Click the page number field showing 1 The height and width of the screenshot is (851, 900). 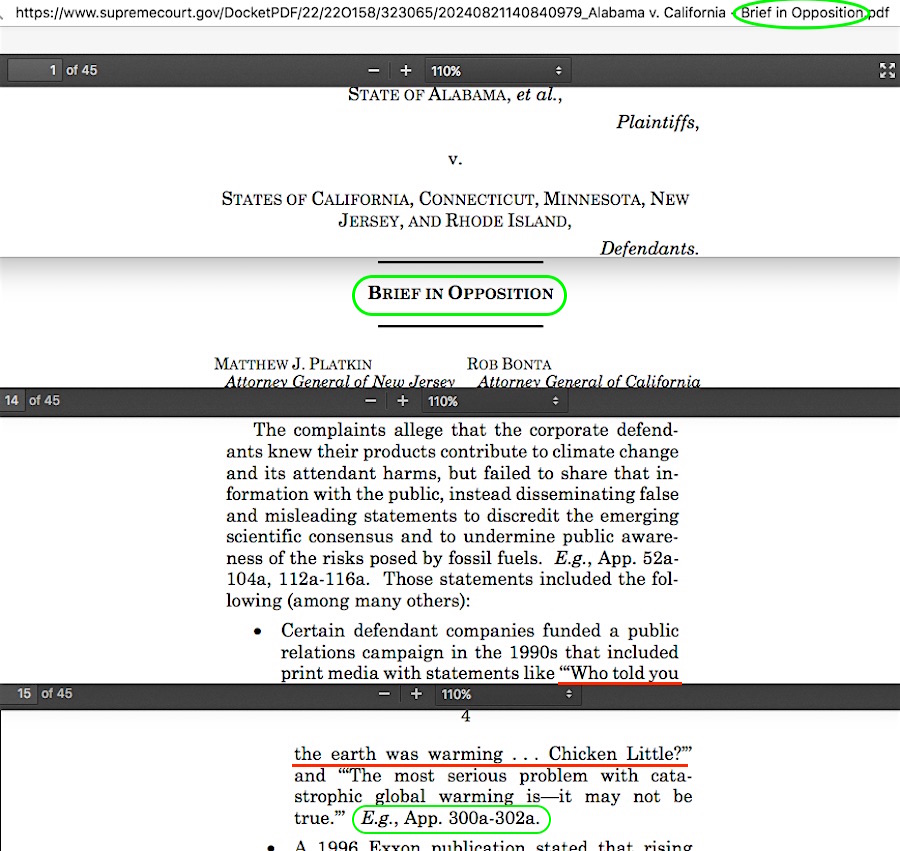tap(35, 71)
